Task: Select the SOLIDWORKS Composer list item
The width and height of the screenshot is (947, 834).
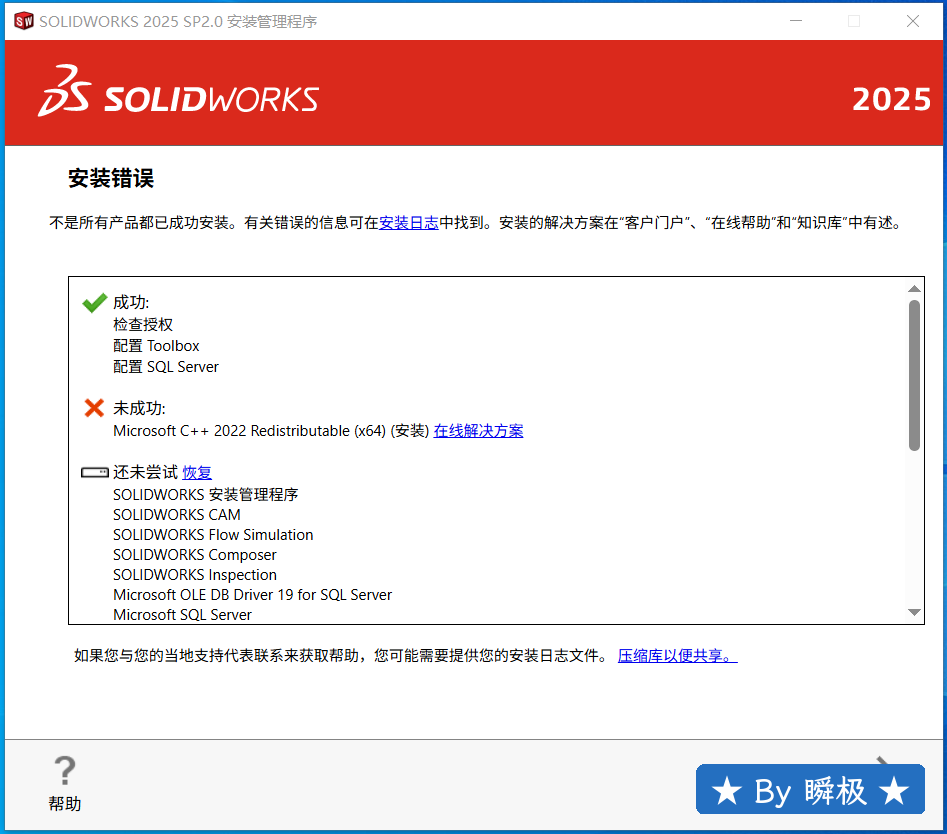Action: pos(195,555)
